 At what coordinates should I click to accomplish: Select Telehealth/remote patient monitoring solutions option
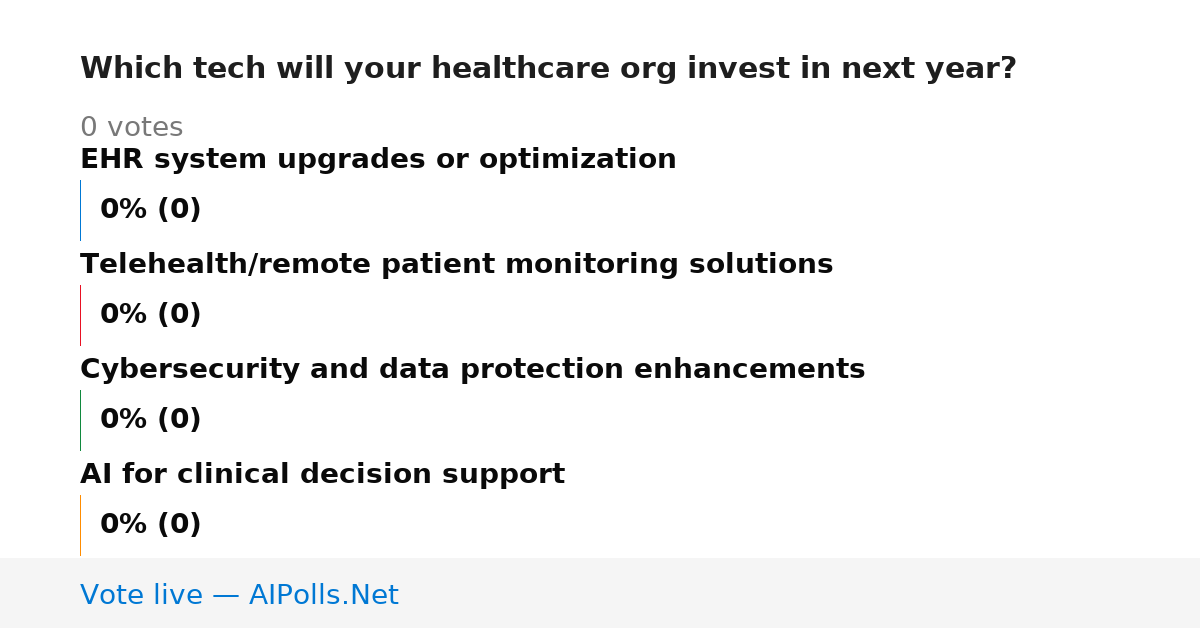coord(456,265)
